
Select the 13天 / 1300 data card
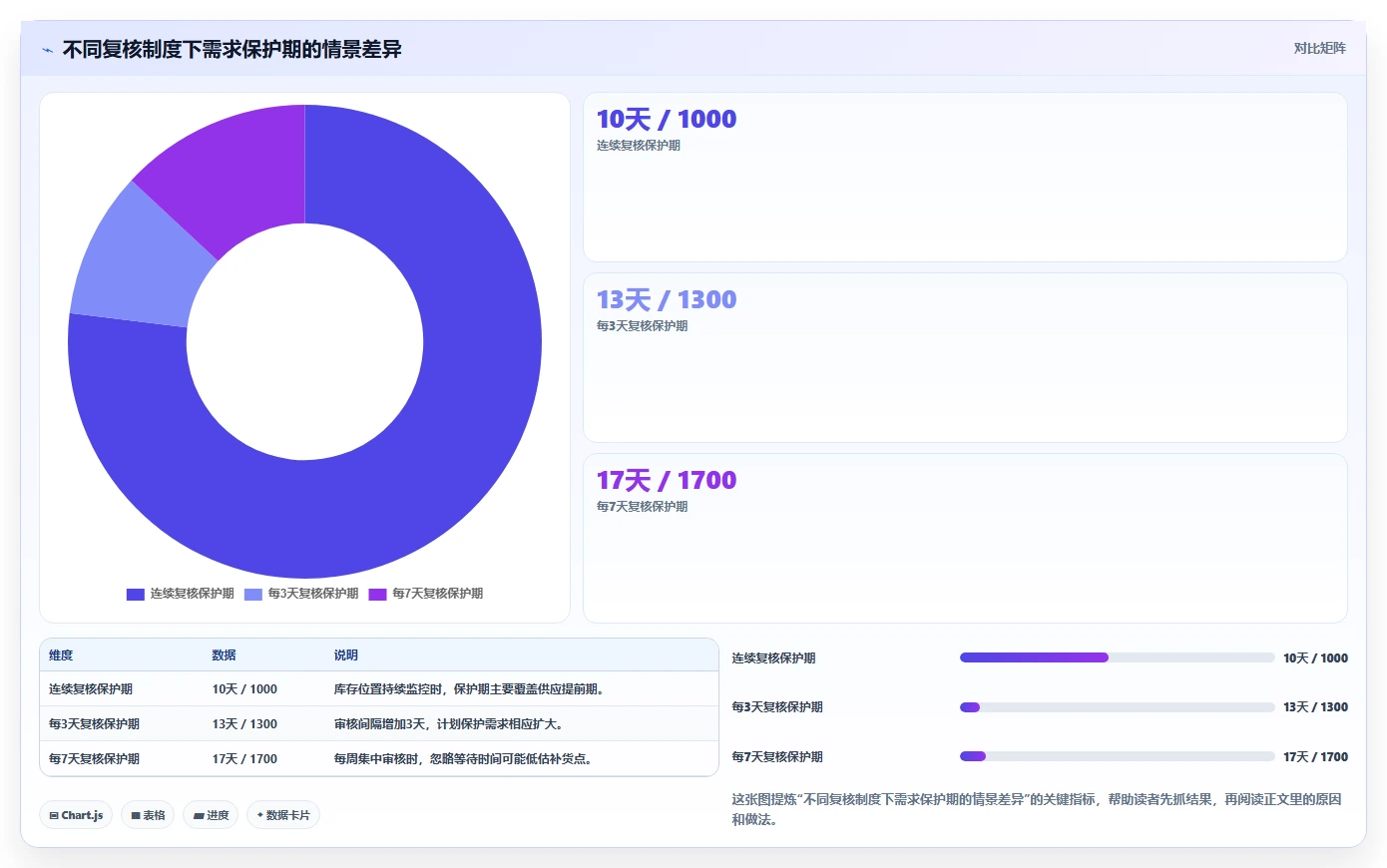pyautogui.click(x=965, y=358)
